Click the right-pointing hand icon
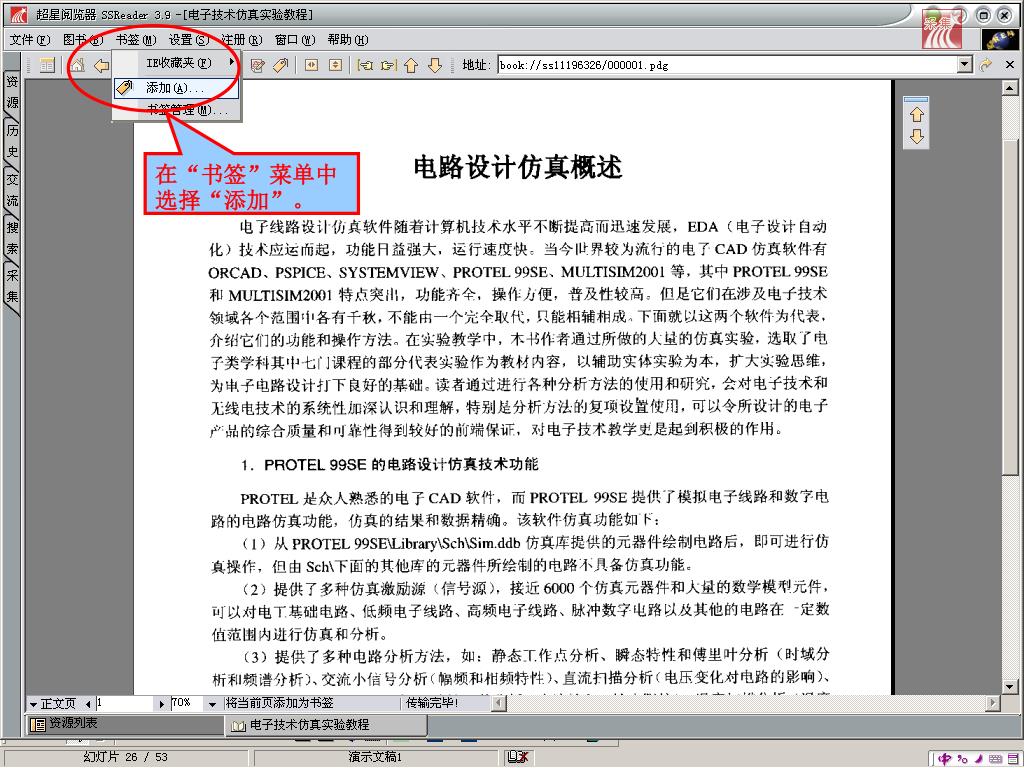The height and width of the screenshot is (768, 1024). [389, 65]
